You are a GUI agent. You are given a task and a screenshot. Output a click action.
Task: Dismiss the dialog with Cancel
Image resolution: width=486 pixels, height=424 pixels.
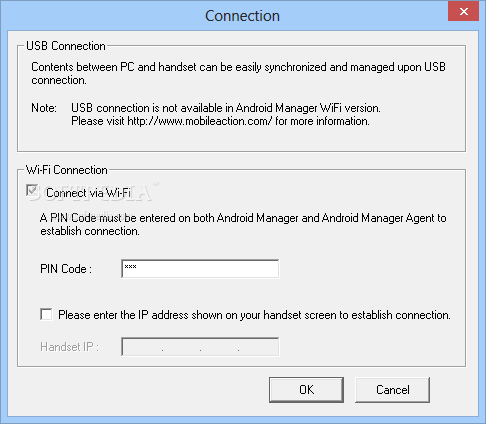pos(392,390)
